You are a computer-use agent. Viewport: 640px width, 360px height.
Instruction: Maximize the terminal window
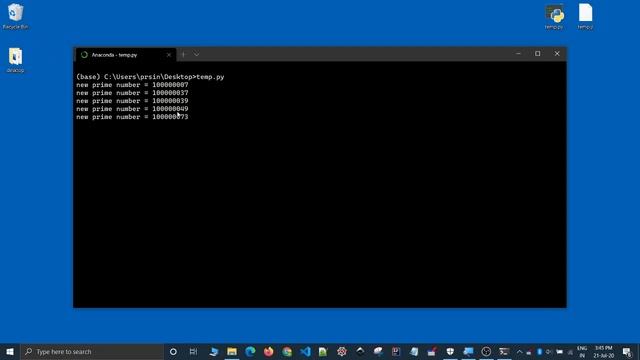coord(538,53)
